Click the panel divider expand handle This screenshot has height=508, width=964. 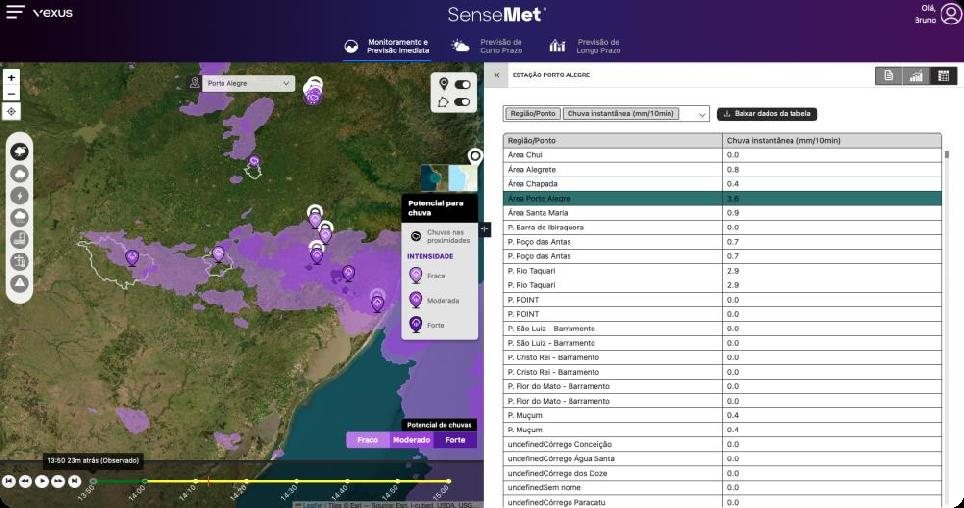point(484,229)
